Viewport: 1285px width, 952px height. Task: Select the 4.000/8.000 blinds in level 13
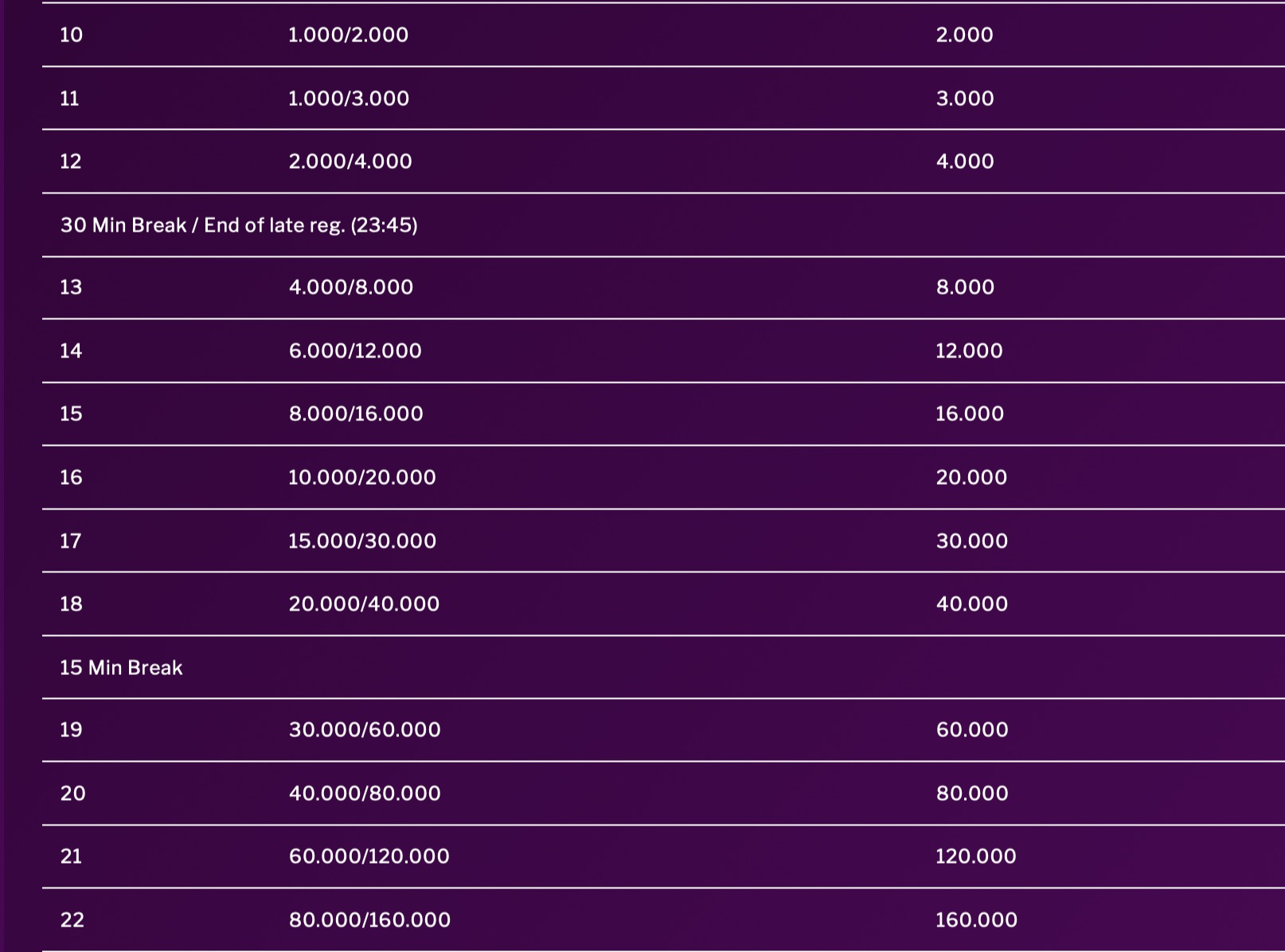(350, 287)
